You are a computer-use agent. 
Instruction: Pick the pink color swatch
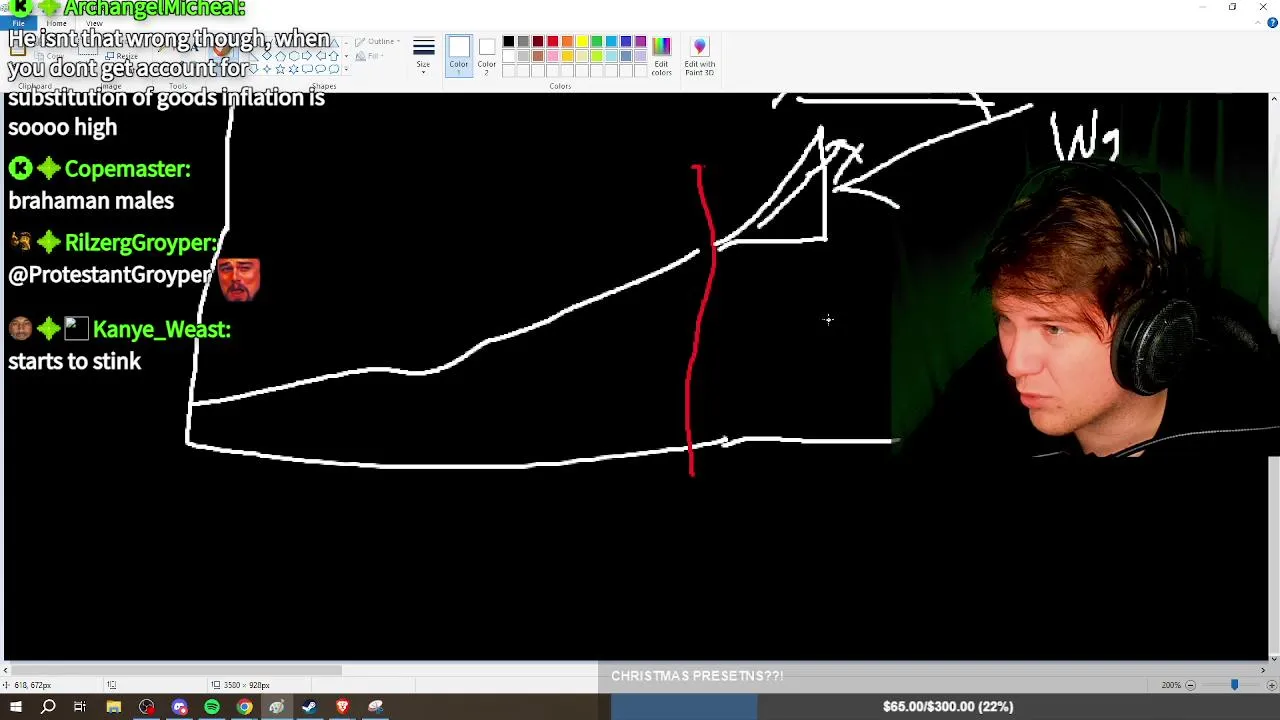pyautogui.click(x=552, y=56)
